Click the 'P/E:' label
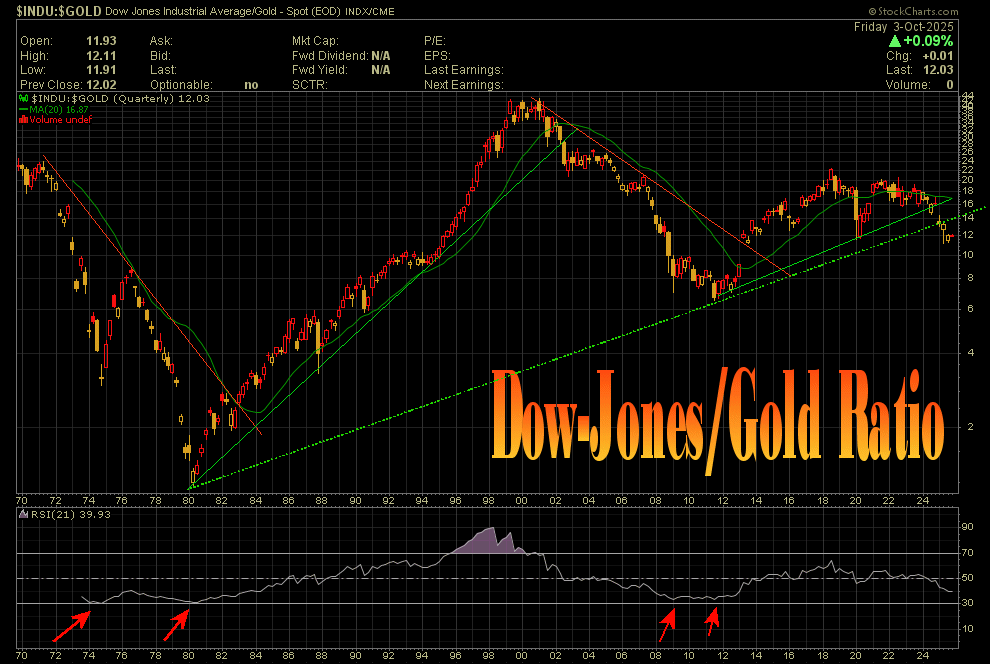 [434, 41]
